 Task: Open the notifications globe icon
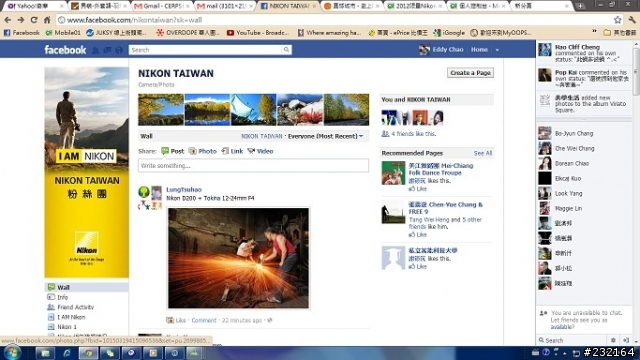click(x=119, y=50)
